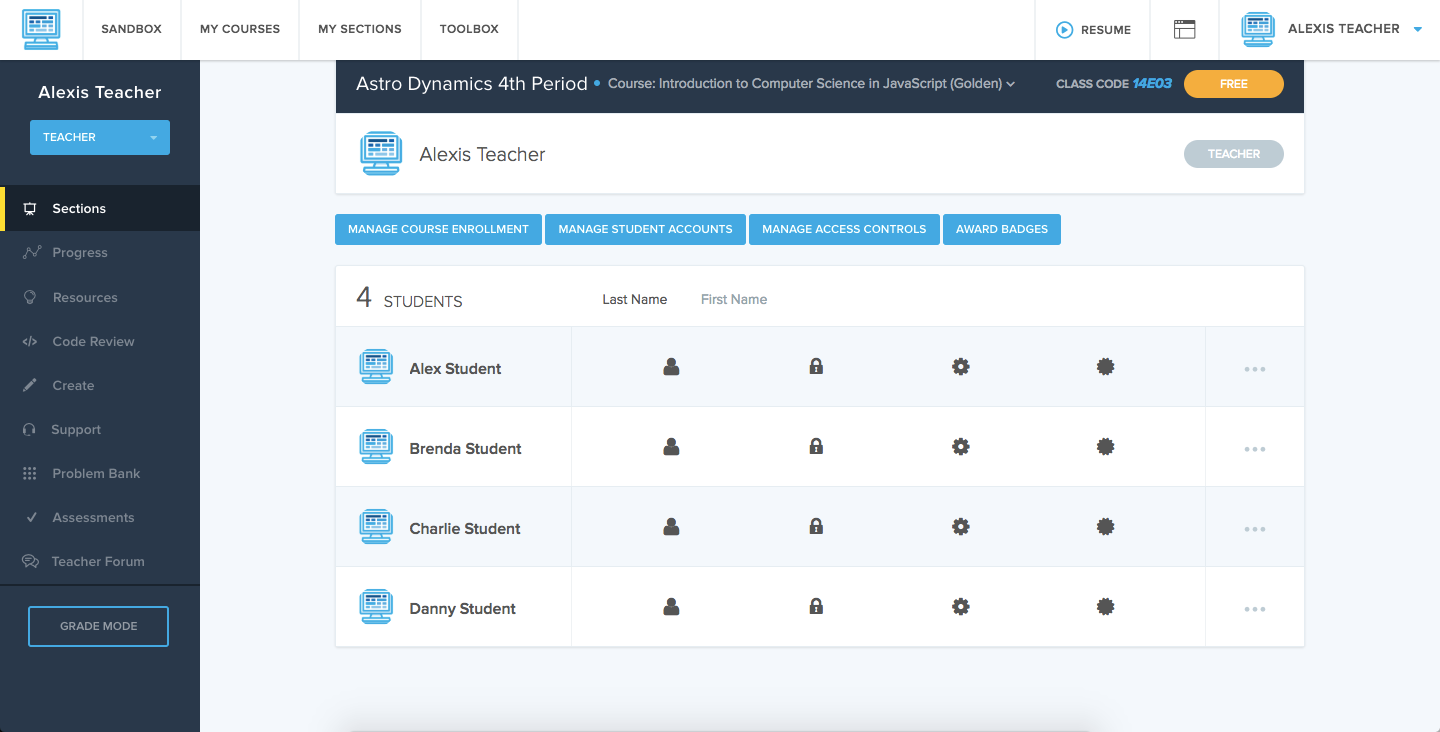
Task: Click the CodeHS logo in the top left
Action: pos(41,29)
